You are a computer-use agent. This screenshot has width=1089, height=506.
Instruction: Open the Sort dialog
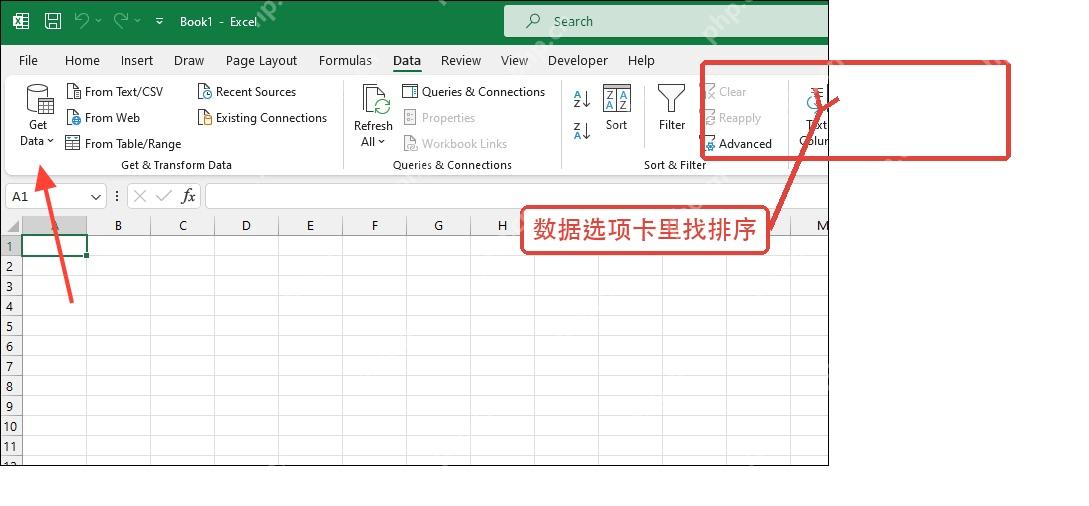617,107
